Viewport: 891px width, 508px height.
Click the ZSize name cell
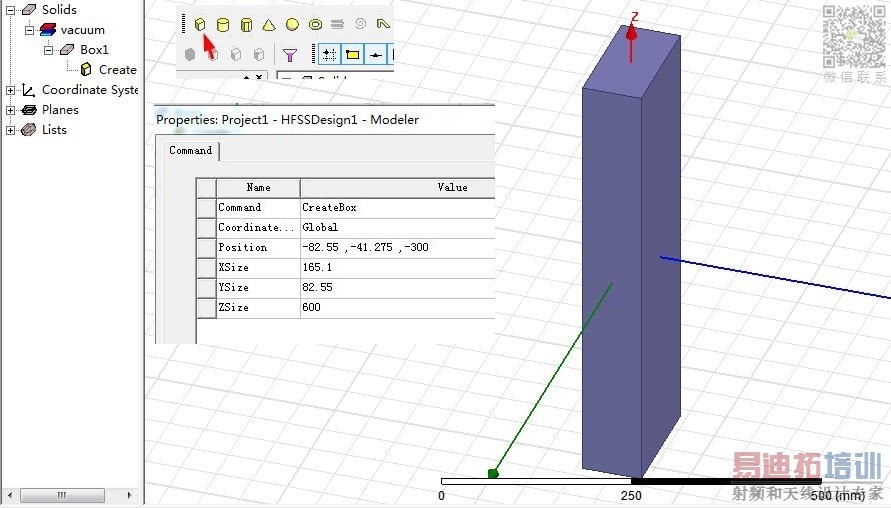tap(259, 307)
